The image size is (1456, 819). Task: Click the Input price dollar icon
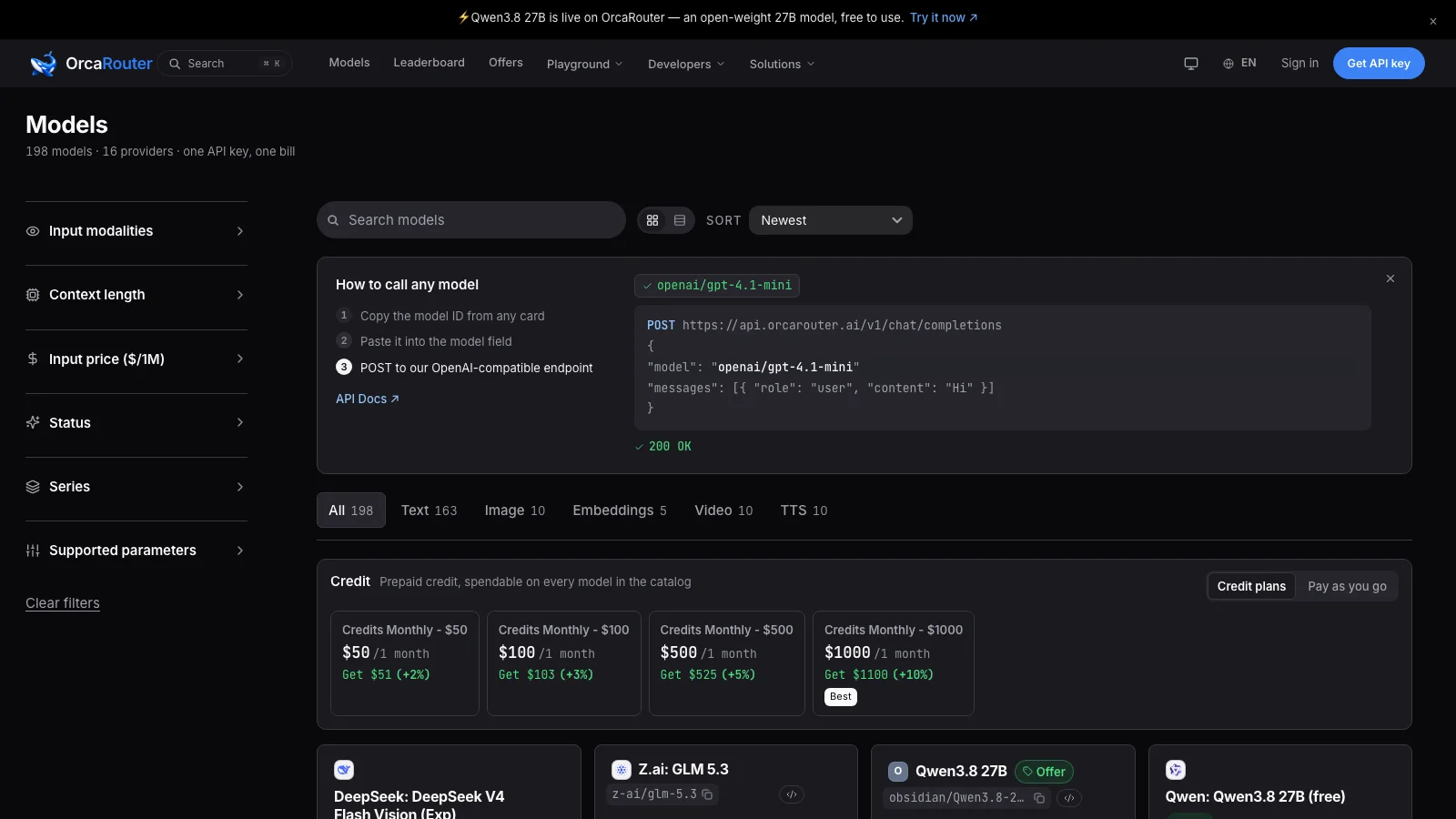click(33, 359)
